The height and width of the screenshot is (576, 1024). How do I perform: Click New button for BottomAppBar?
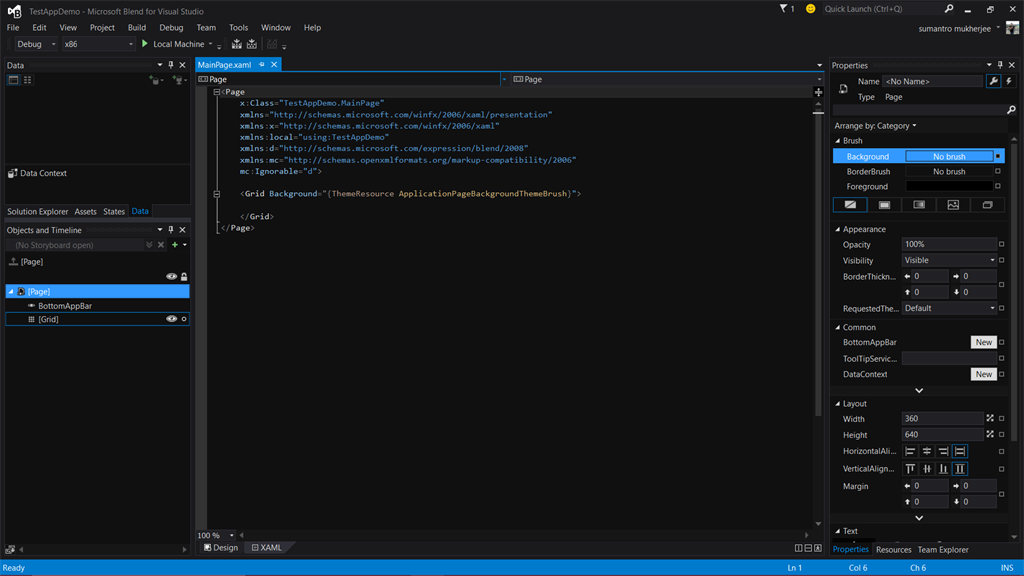click(x=983, y=342)
